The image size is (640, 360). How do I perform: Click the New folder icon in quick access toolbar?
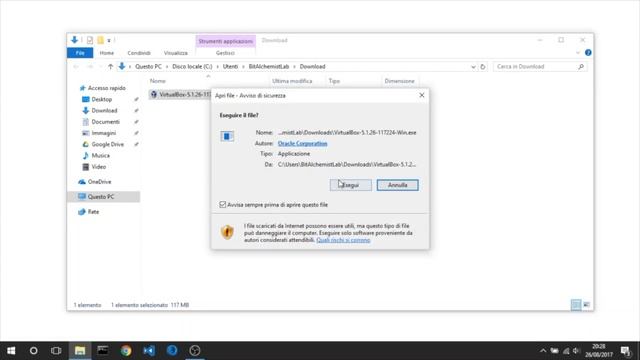coord(100,40)
